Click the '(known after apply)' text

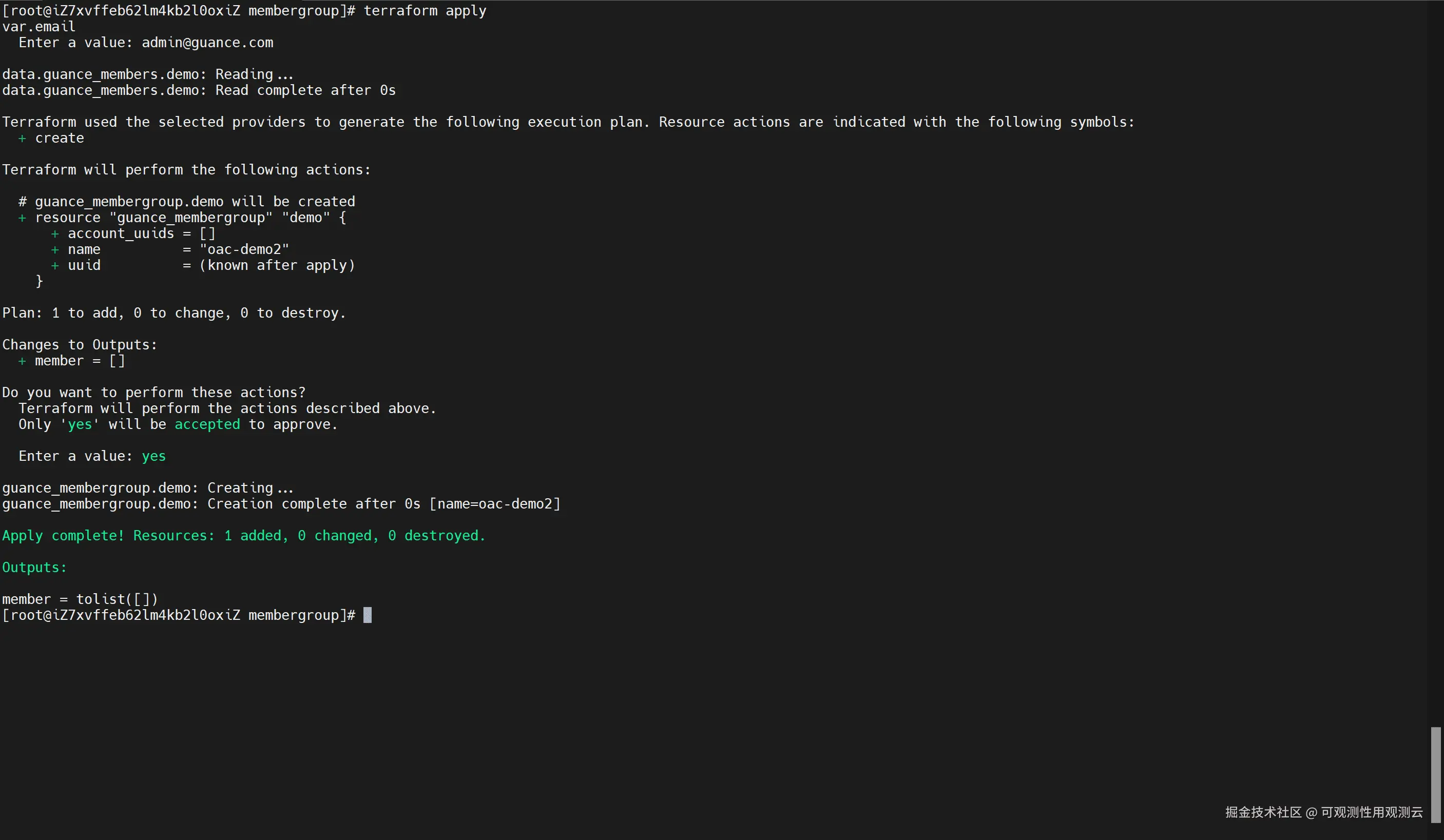tap(277, 266)
